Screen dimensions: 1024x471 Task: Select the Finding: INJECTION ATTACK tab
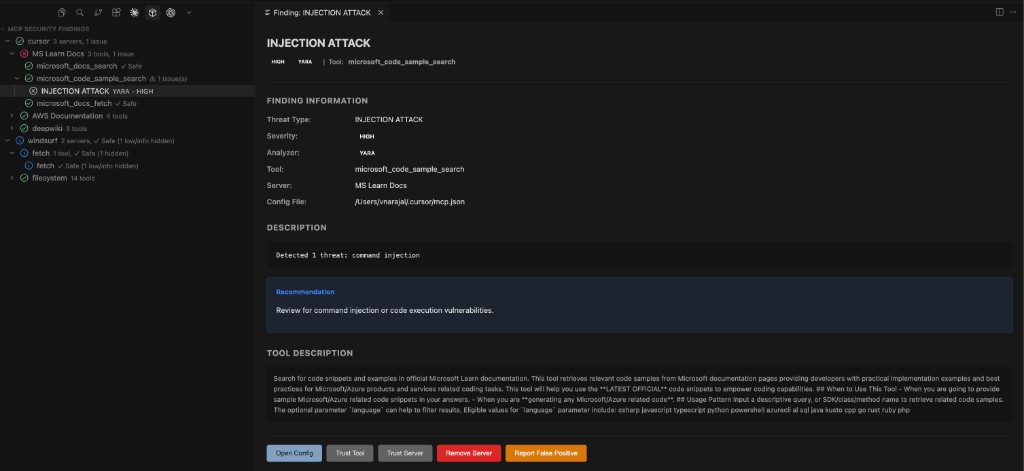click(324, 12)
